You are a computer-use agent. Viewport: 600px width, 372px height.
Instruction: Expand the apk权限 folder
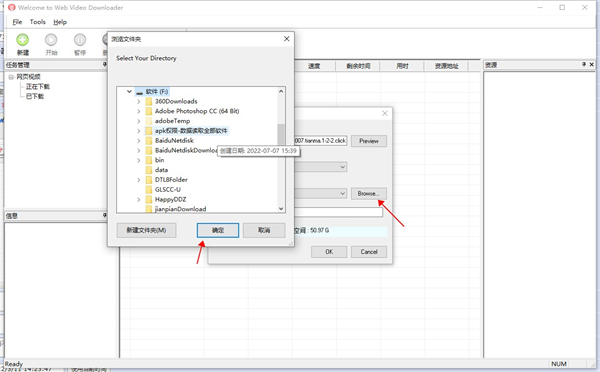[139, 131]
